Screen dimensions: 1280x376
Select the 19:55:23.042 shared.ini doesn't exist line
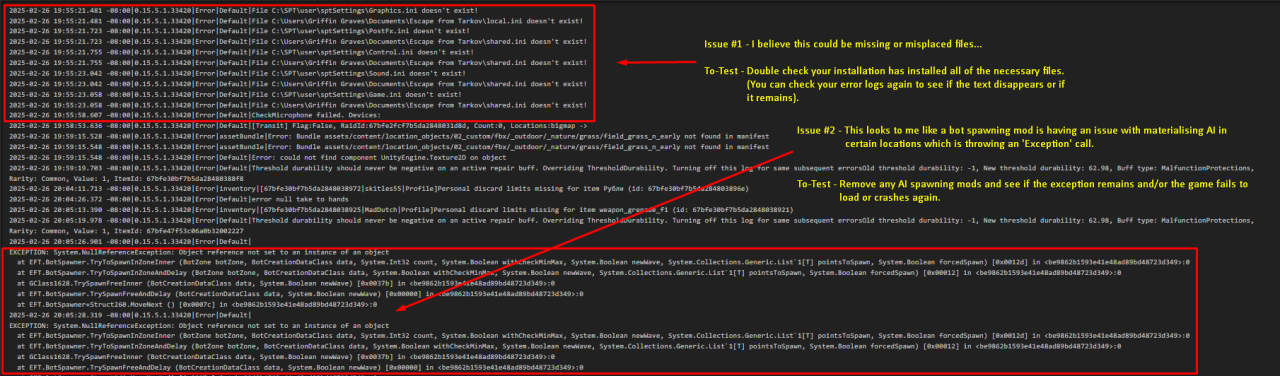coord(297,85)
